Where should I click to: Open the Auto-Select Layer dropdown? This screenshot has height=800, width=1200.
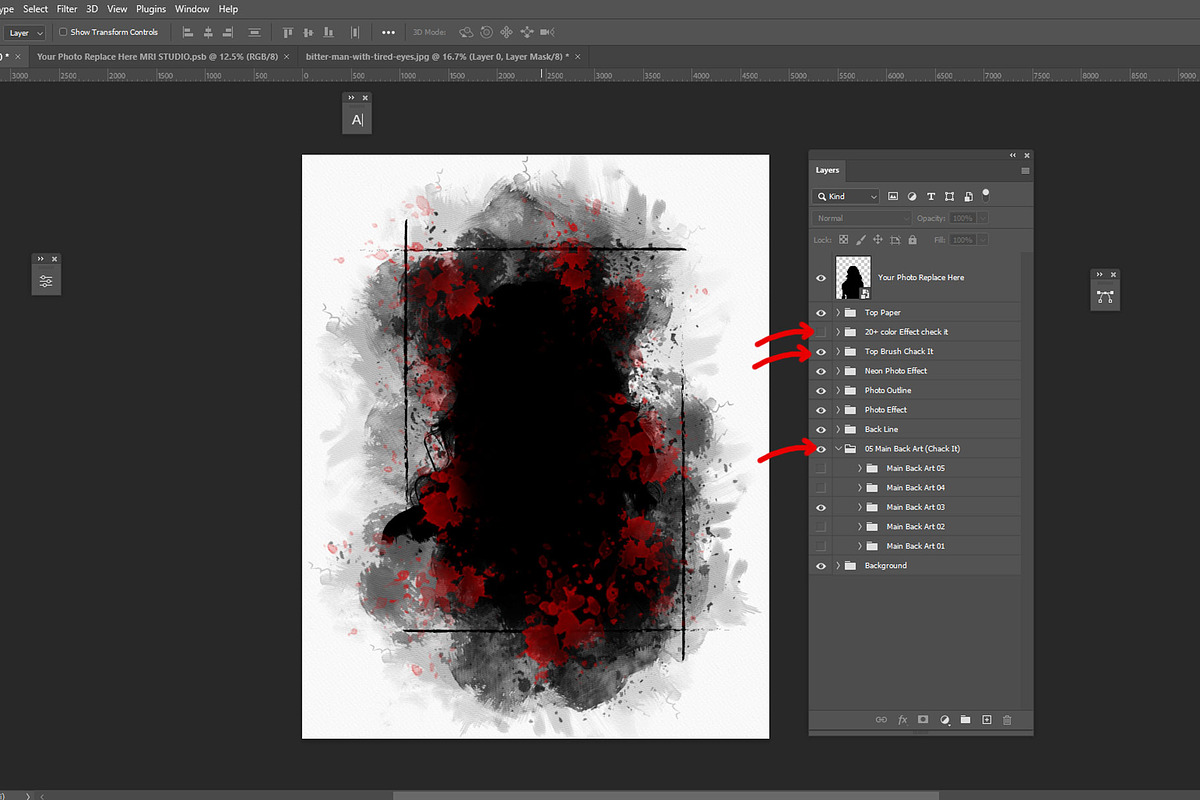coord(25,32)
